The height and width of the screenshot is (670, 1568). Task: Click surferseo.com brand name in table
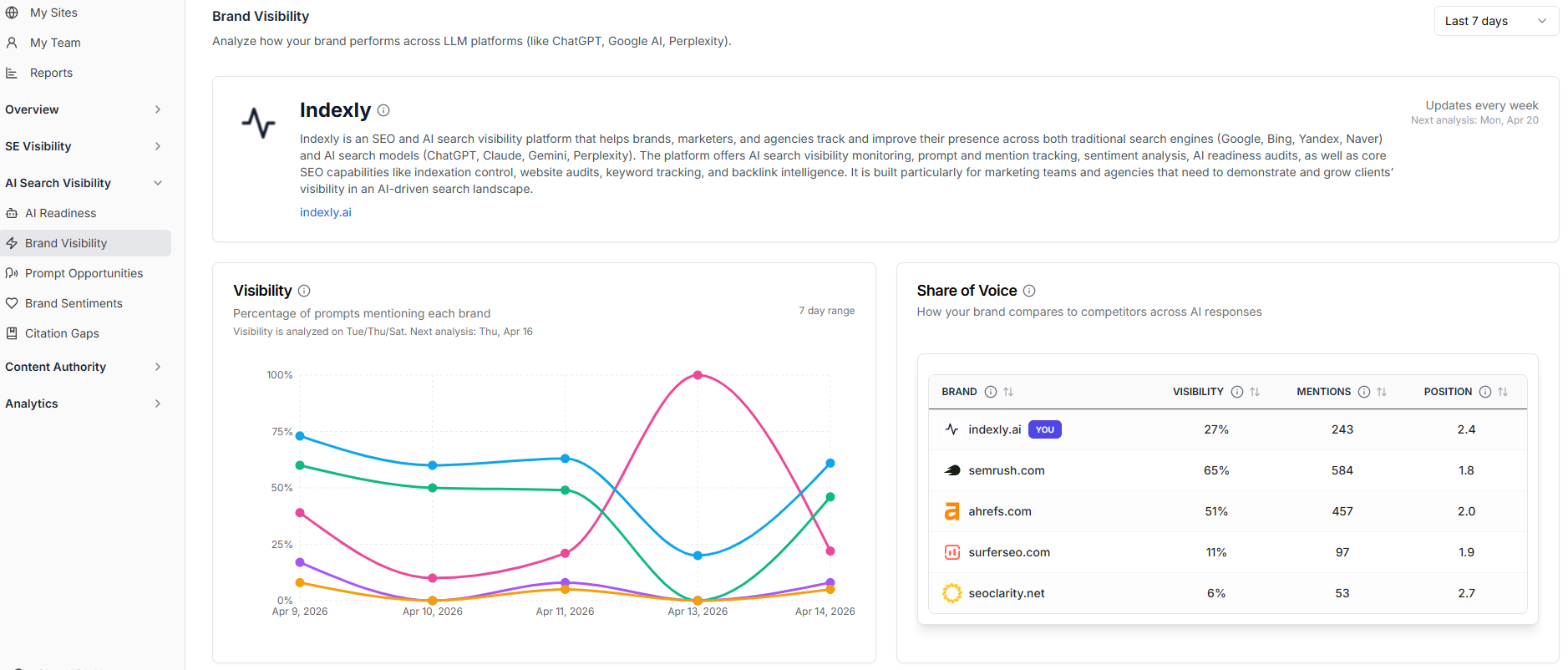[x=1009, y=552]
